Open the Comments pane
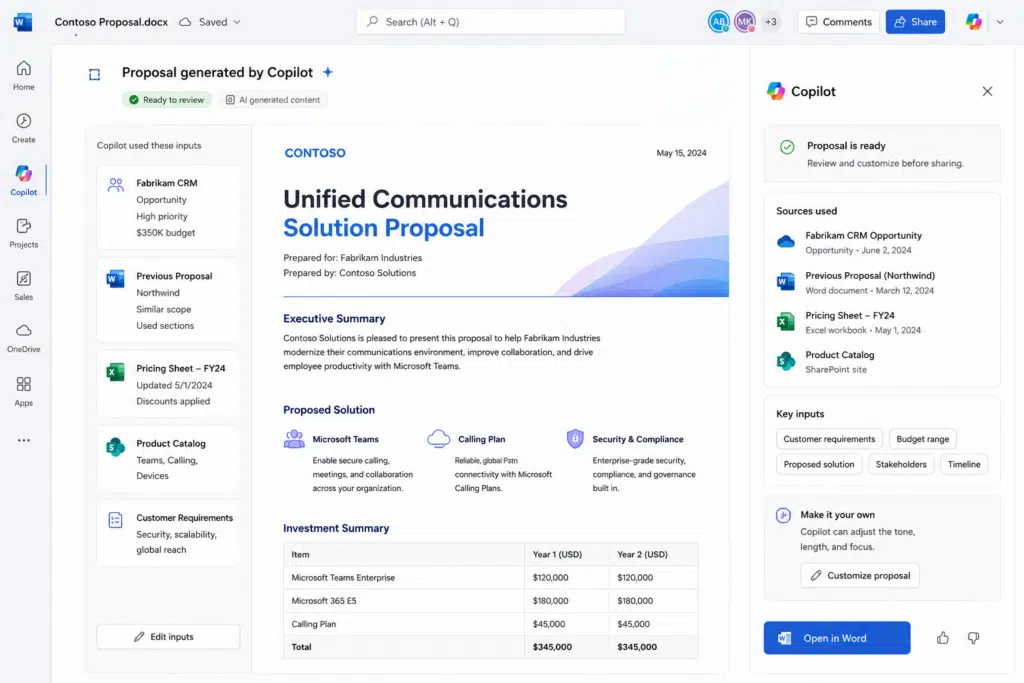1024x683 pixels. tap(839, 22)
